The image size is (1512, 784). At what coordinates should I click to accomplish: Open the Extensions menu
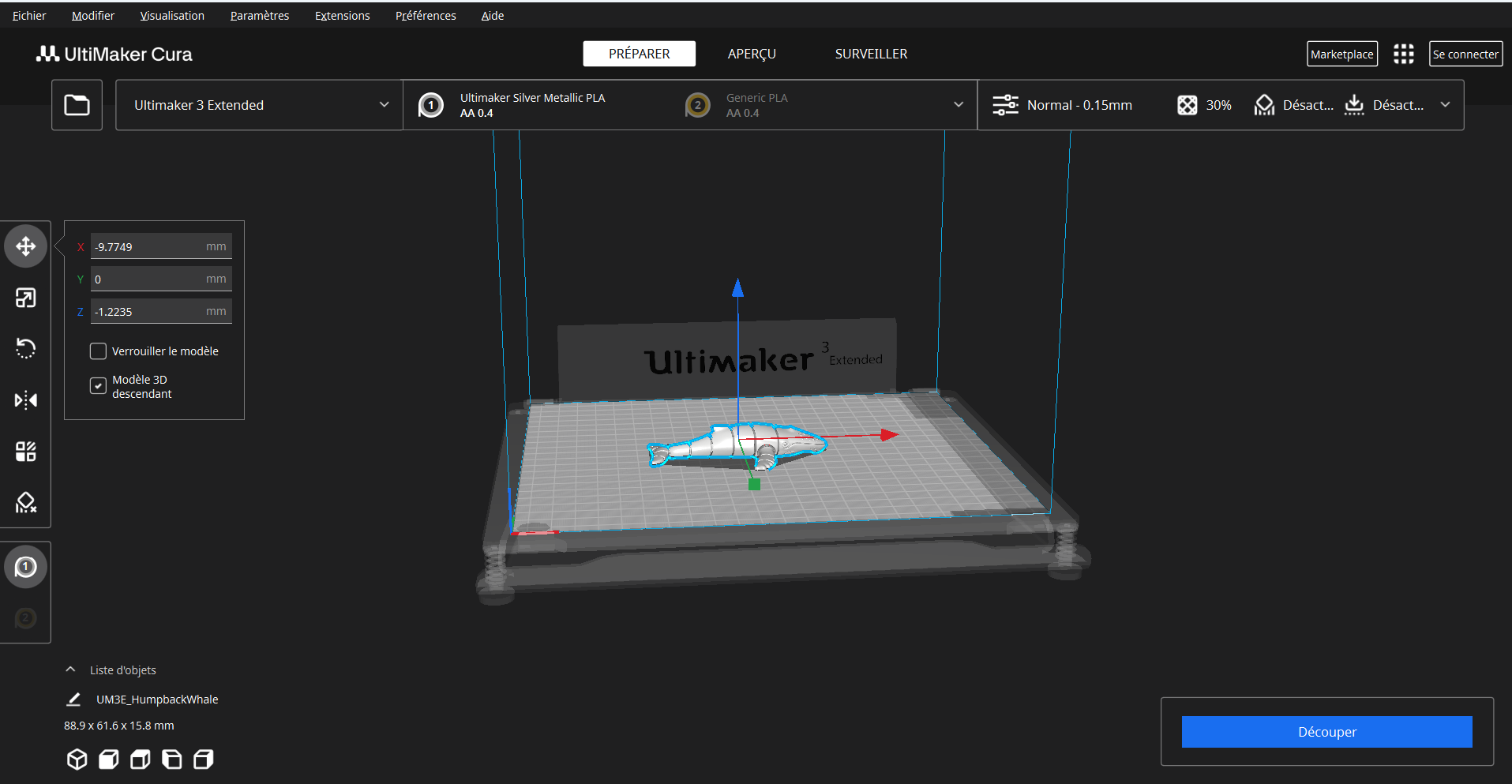[x=342, y=16]
